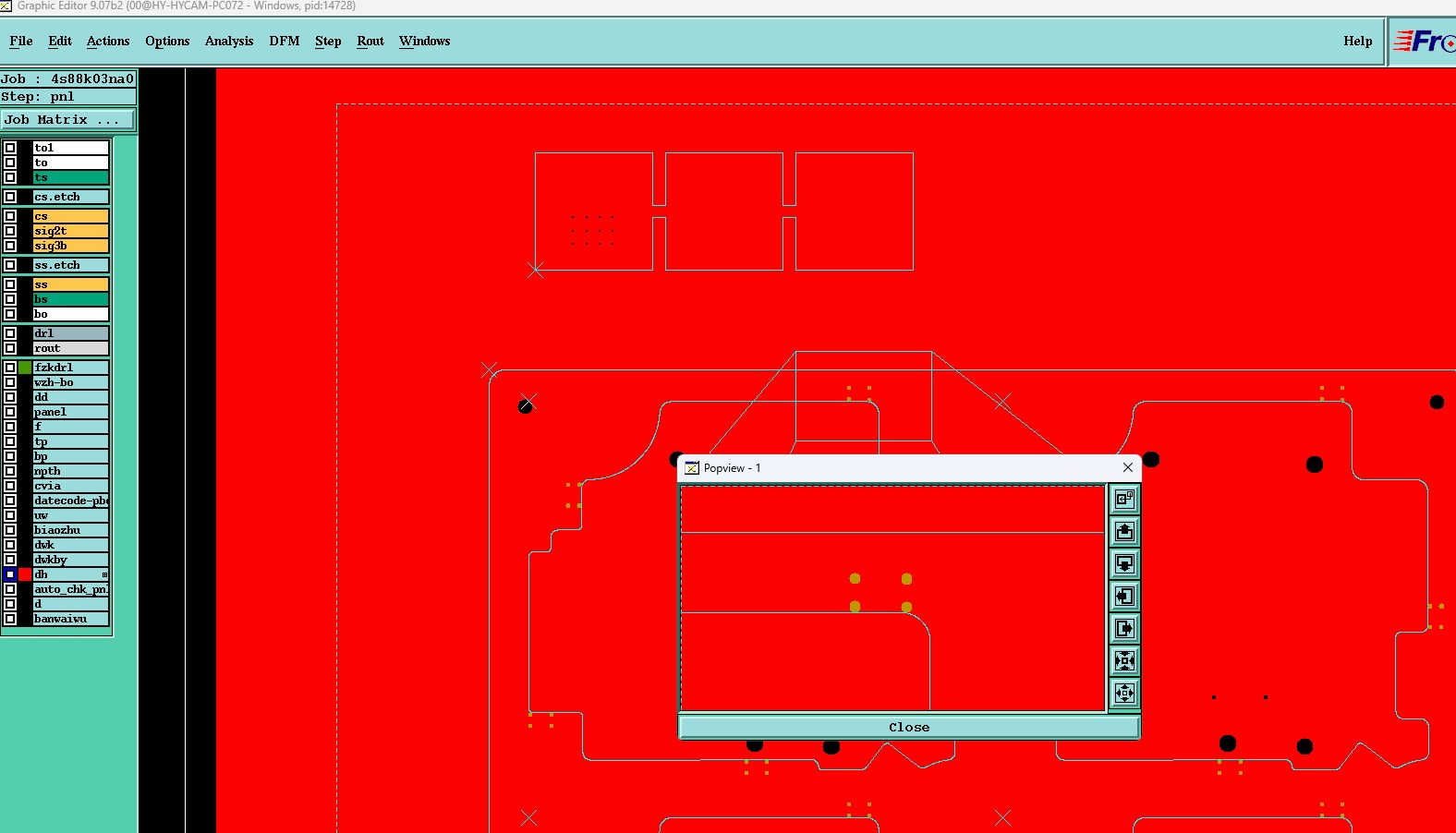This screenshot has height=833, width=1456.
Task: Toggle display checkbox for cs.etch layer
Action: (10, 197)
